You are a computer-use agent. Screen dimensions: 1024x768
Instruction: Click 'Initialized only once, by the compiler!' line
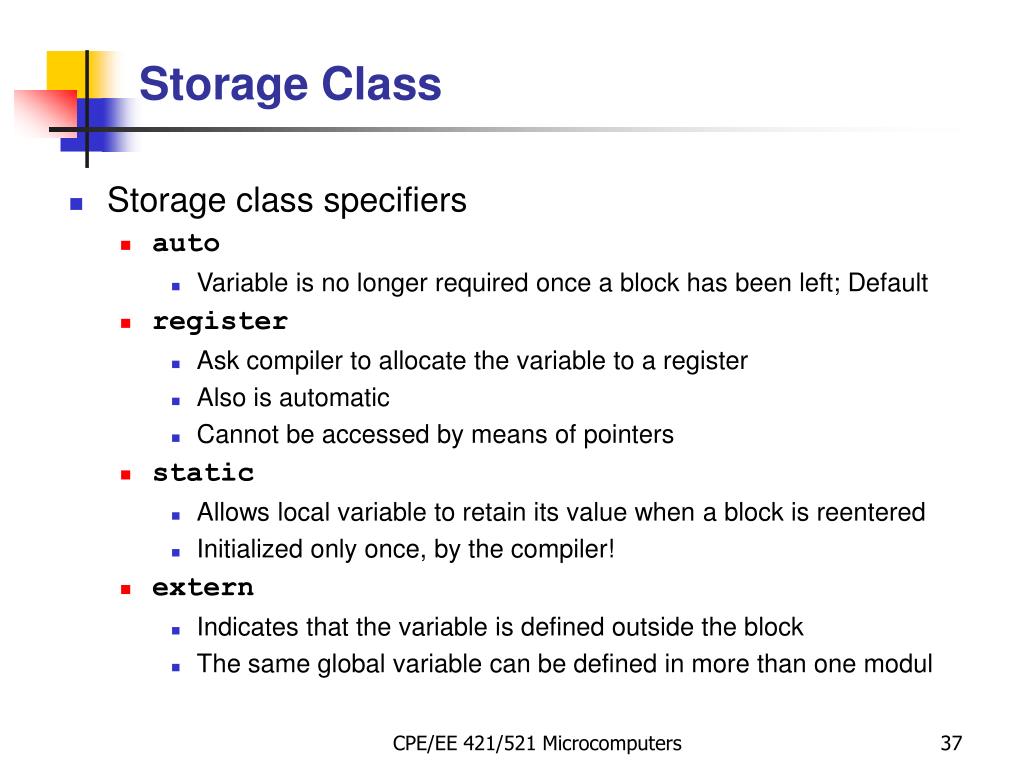coord(406,550)
